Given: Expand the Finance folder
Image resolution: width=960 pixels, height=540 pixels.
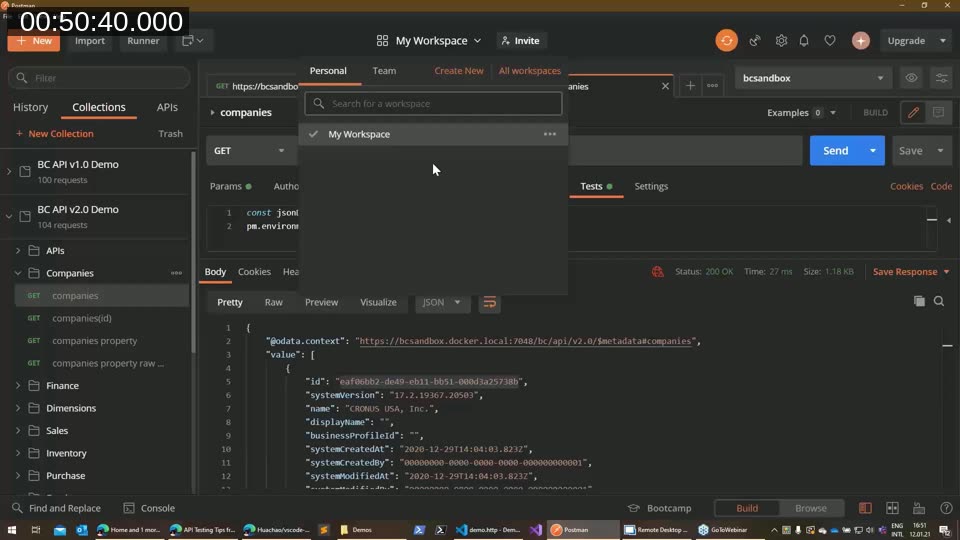Looking at the screenshot, I should [18, 386].
